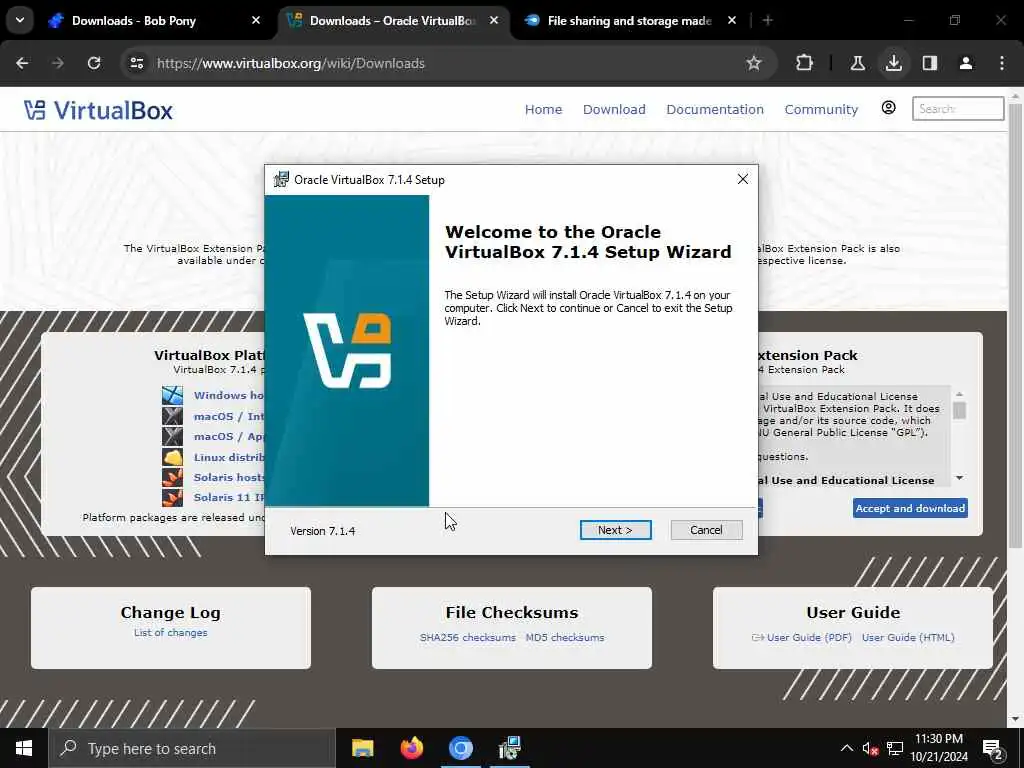Image resolution: width=1024 pixels, height=768 pixels.
Task: Open the SHA256 checksums link
Action: pos(468,637)
